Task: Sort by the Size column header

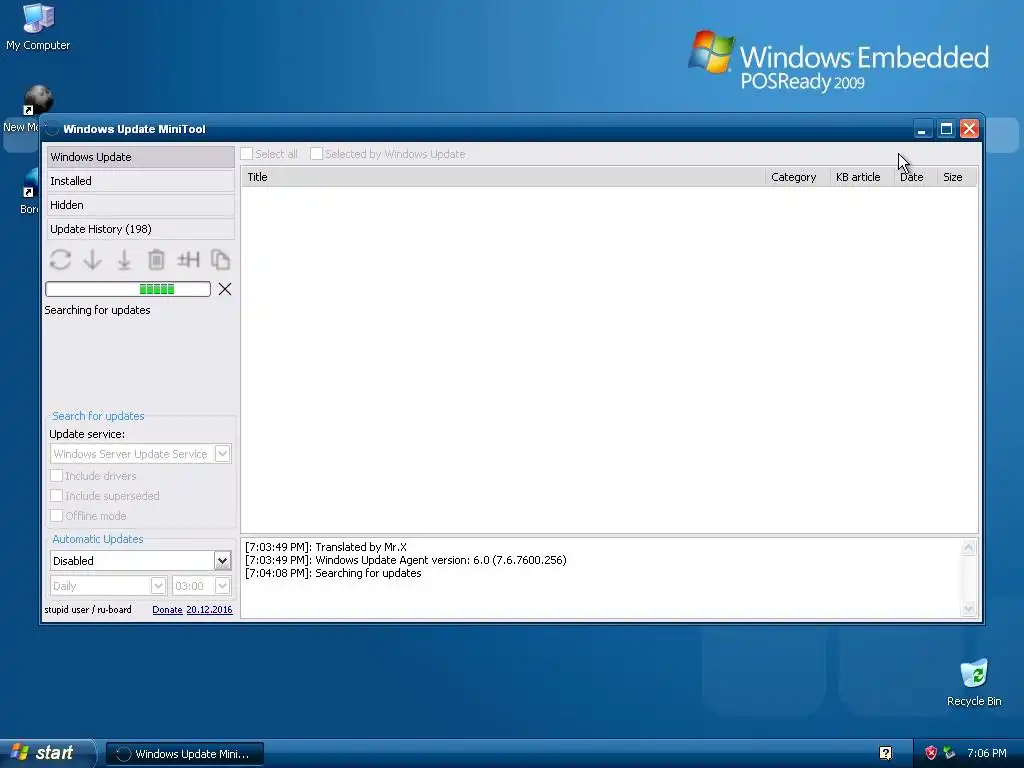Action: click(957, 177)
